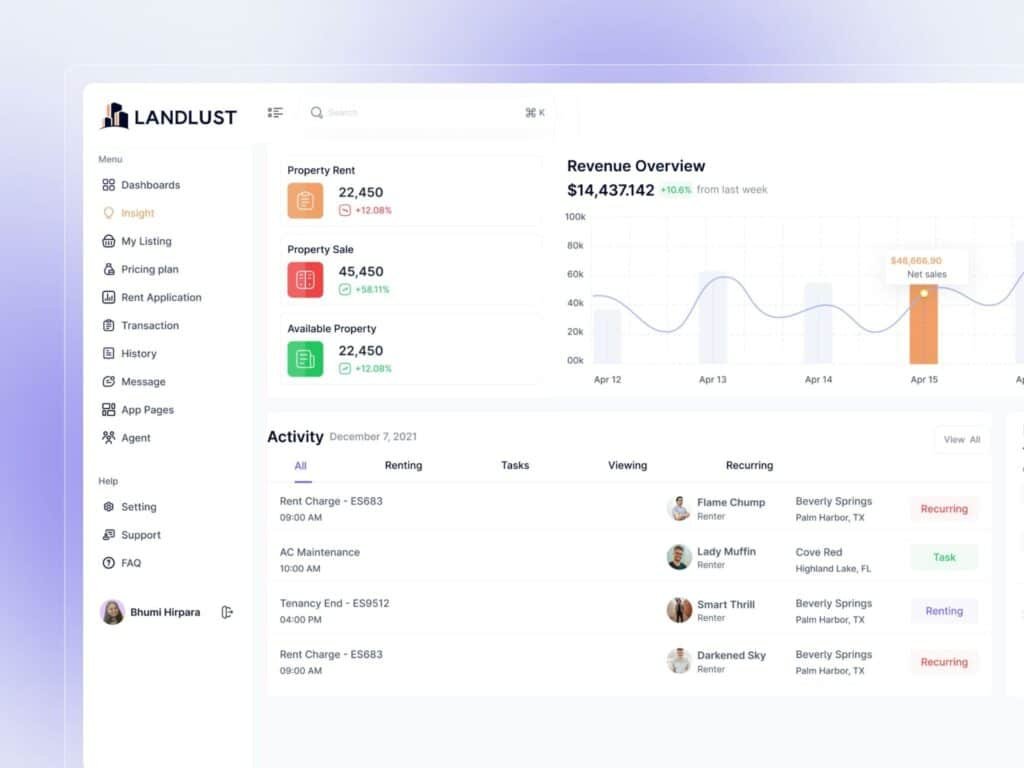This screenshot has width=1024, height=768.
Task: Click the yellow data point on chart
Action: (x=924, y=293)
